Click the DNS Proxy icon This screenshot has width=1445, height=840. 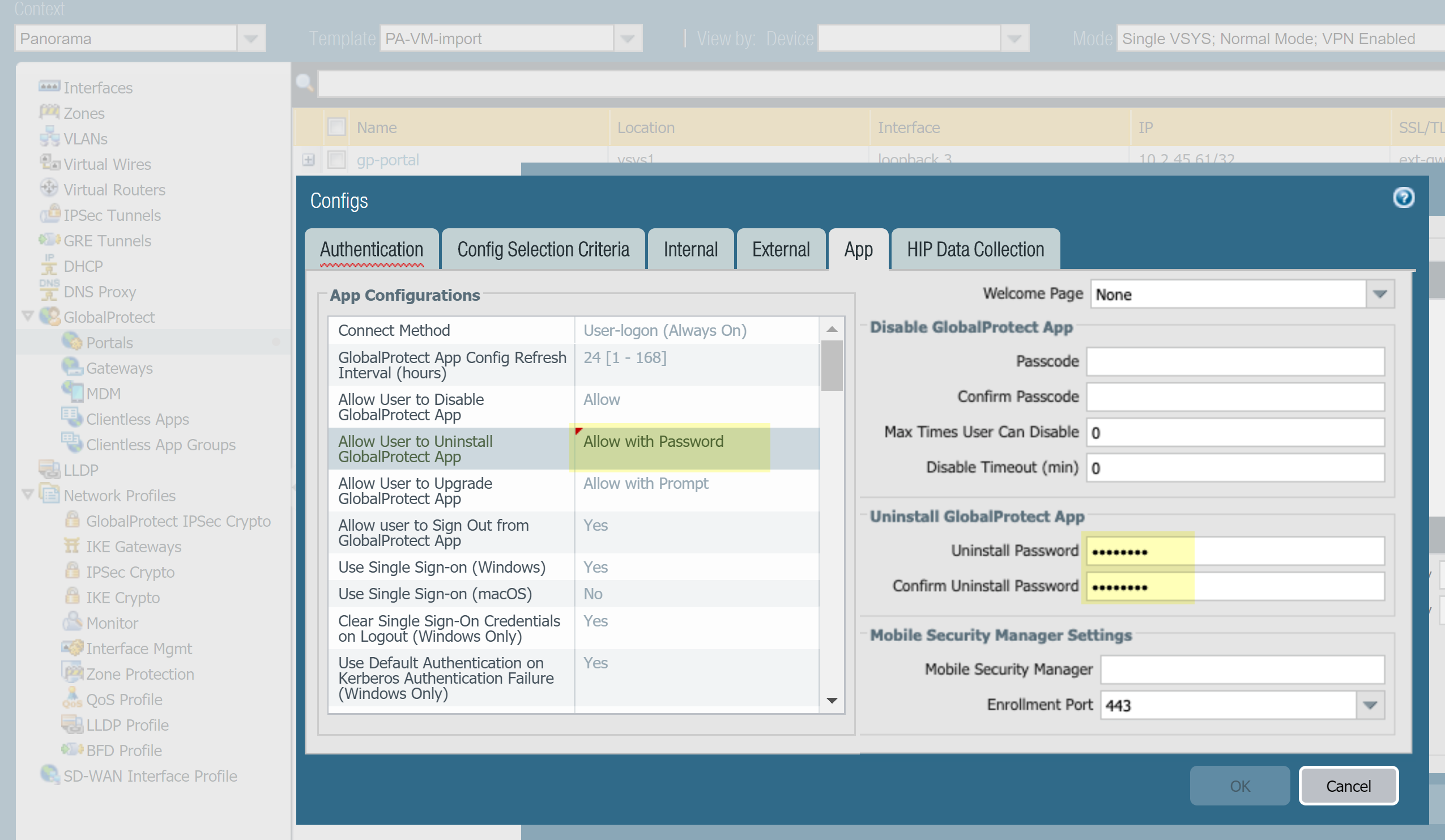(49, 291)
